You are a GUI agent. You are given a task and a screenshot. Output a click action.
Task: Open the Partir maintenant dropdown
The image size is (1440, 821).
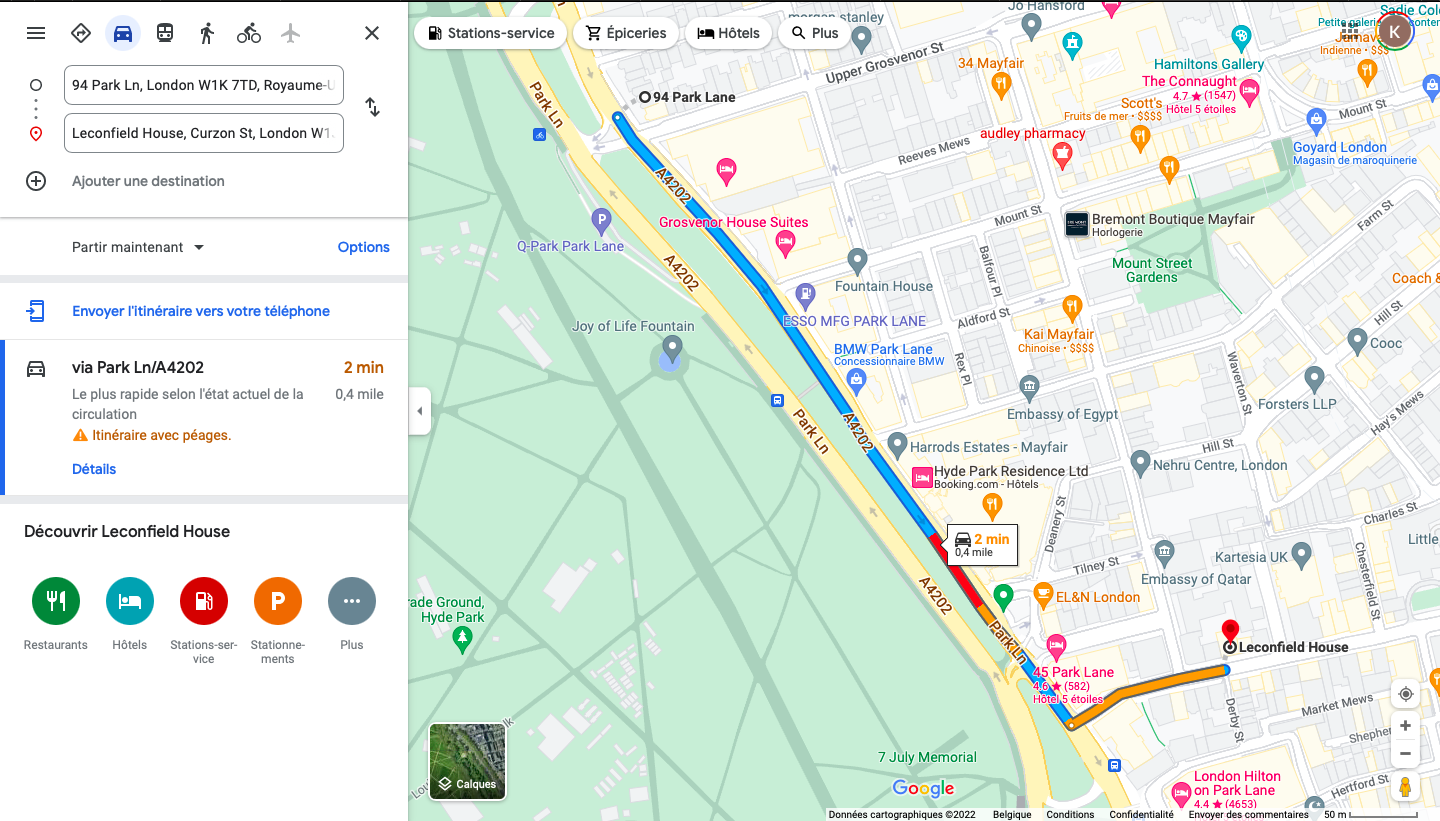click(138, 247)
